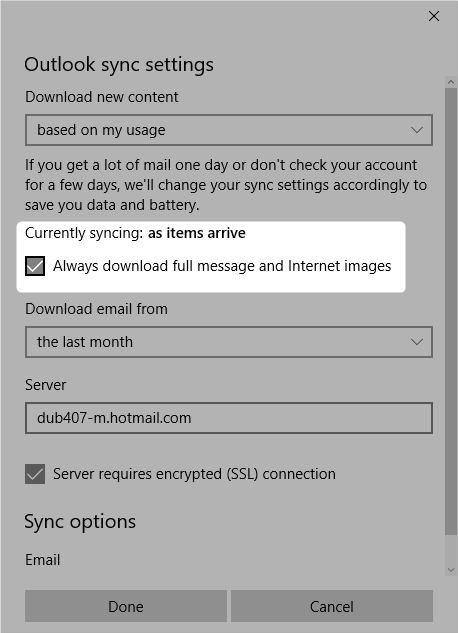Click the 'Sync options' heading
This screenshot has width=458, height=633.
tap(80, 522)
